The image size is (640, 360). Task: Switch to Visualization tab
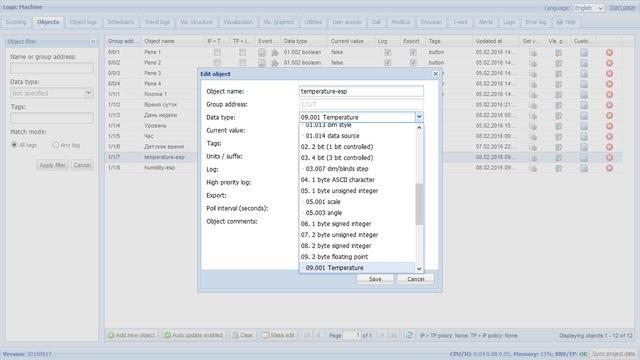tap(238, 22)
